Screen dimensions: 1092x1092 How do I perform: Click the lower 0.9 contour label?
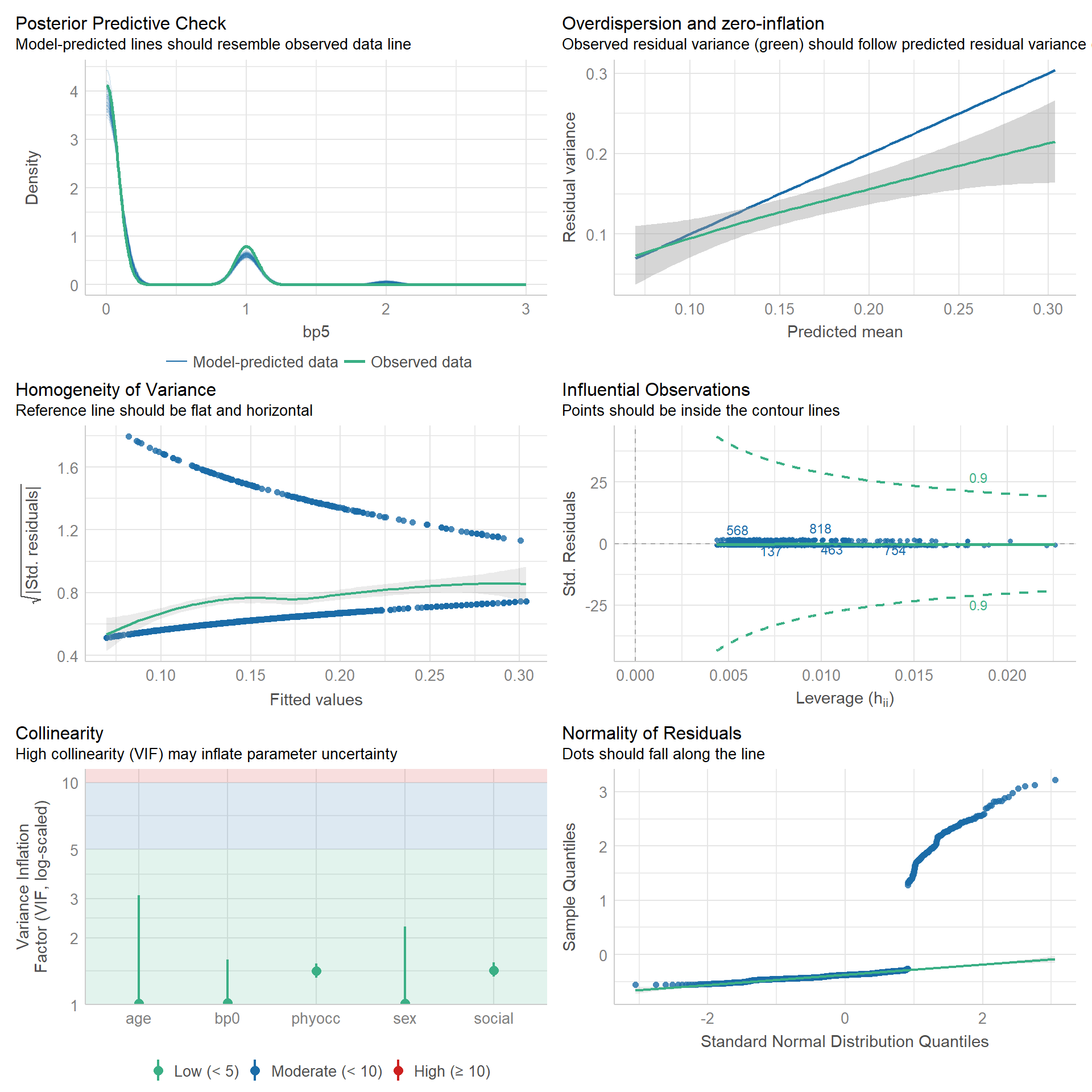pos(978,606)
